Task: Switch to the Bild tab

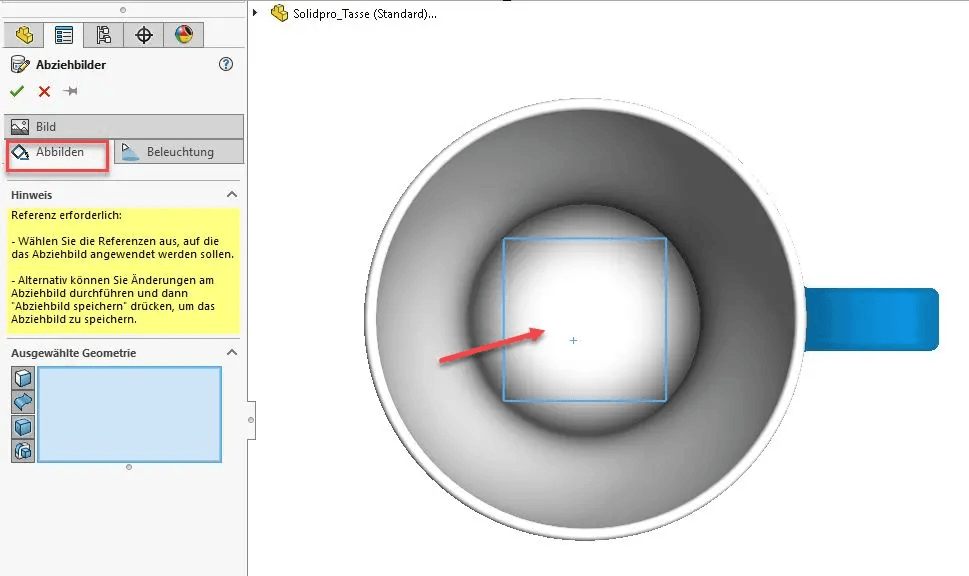Action: pos(124,127)
